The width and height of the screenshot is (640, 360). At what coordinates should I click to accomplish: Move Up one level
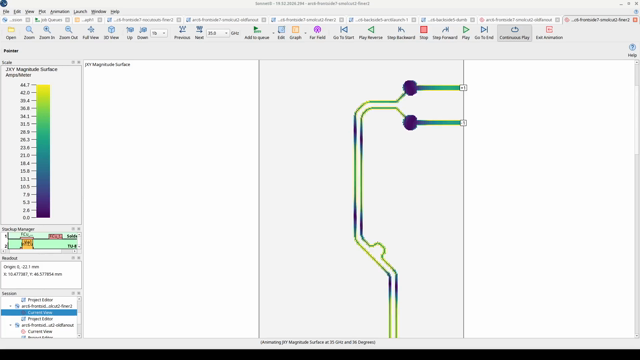tap(129, 33)
